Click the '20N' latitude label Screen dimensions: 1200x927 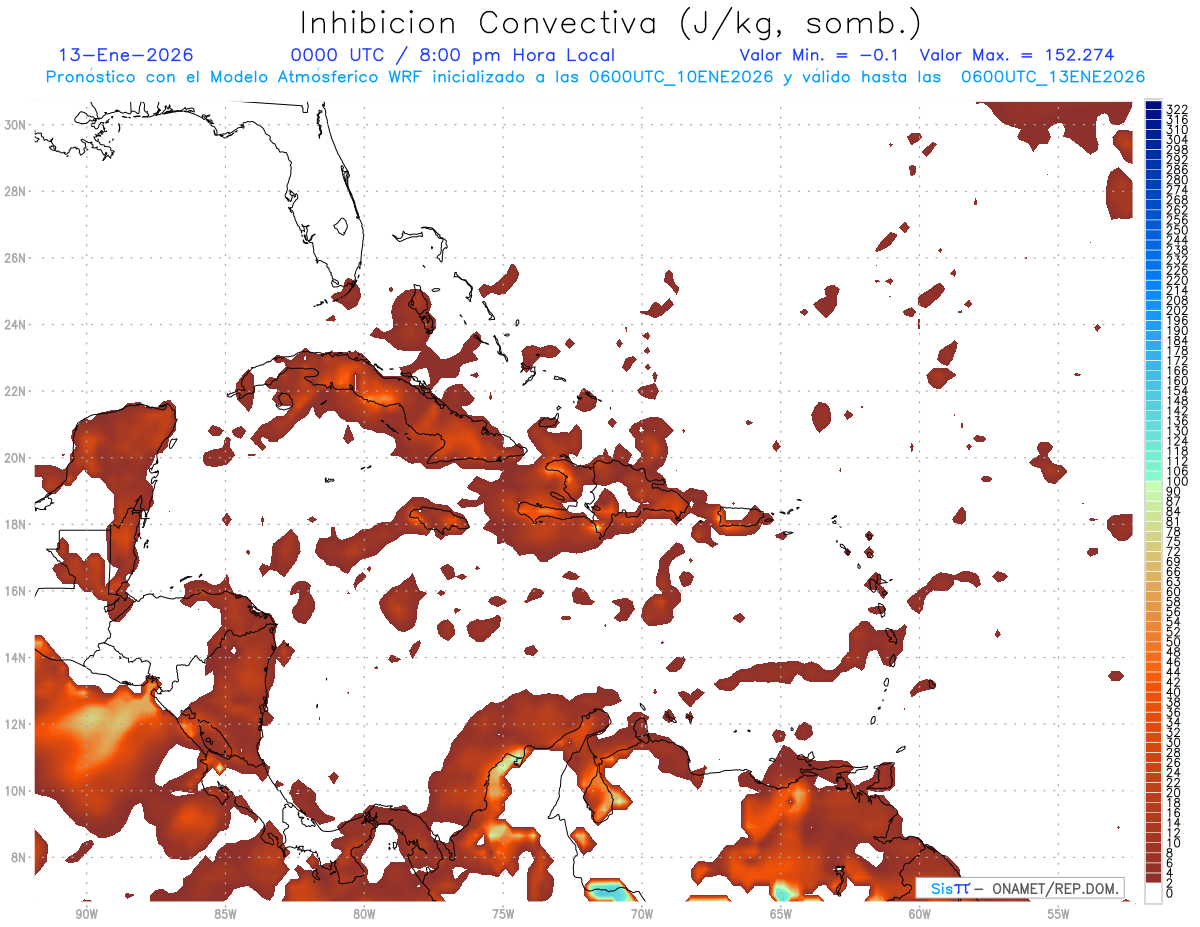17,458
